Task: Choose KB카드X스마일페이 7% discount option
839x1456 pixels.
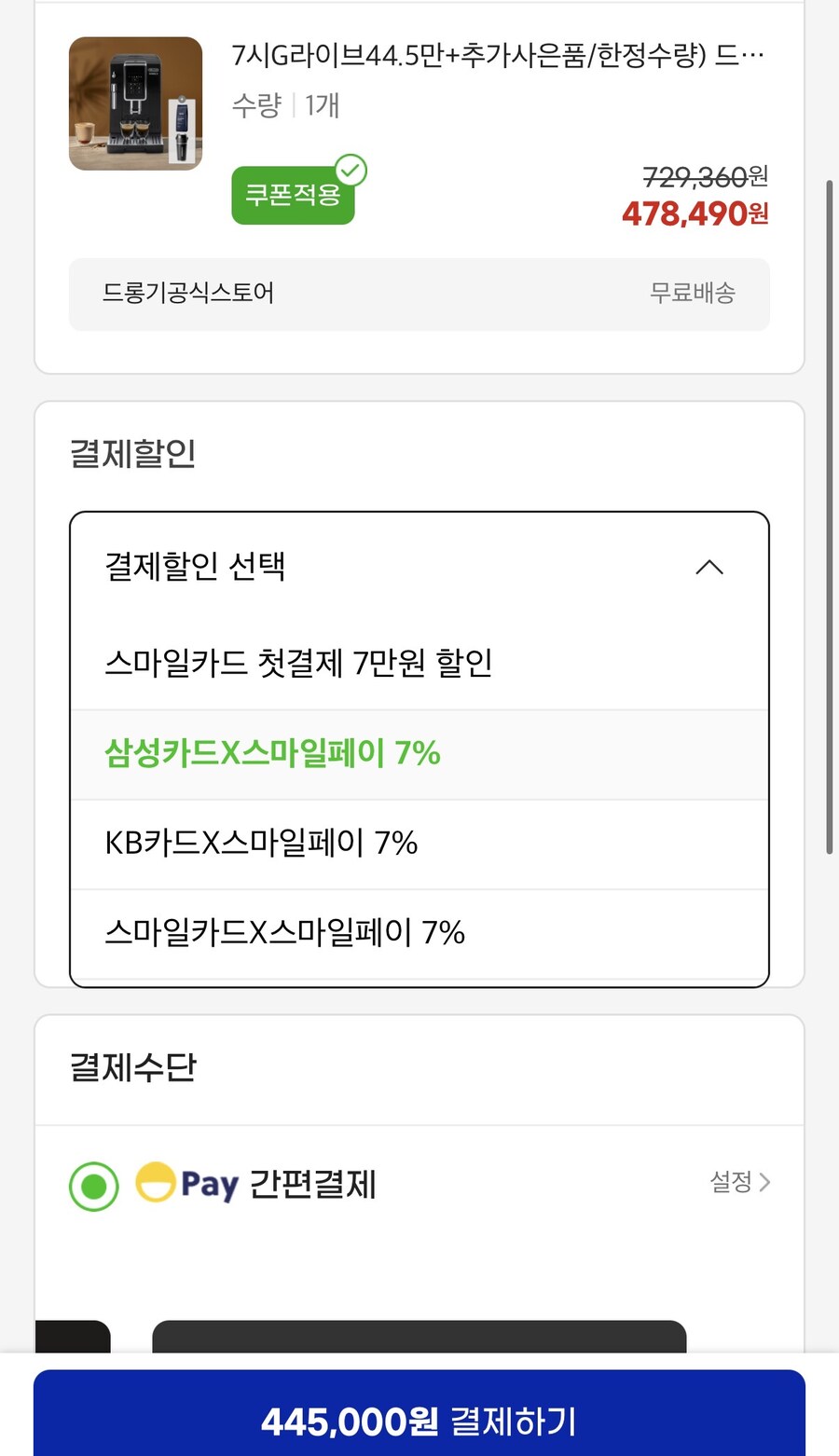Action: [261, 843]
